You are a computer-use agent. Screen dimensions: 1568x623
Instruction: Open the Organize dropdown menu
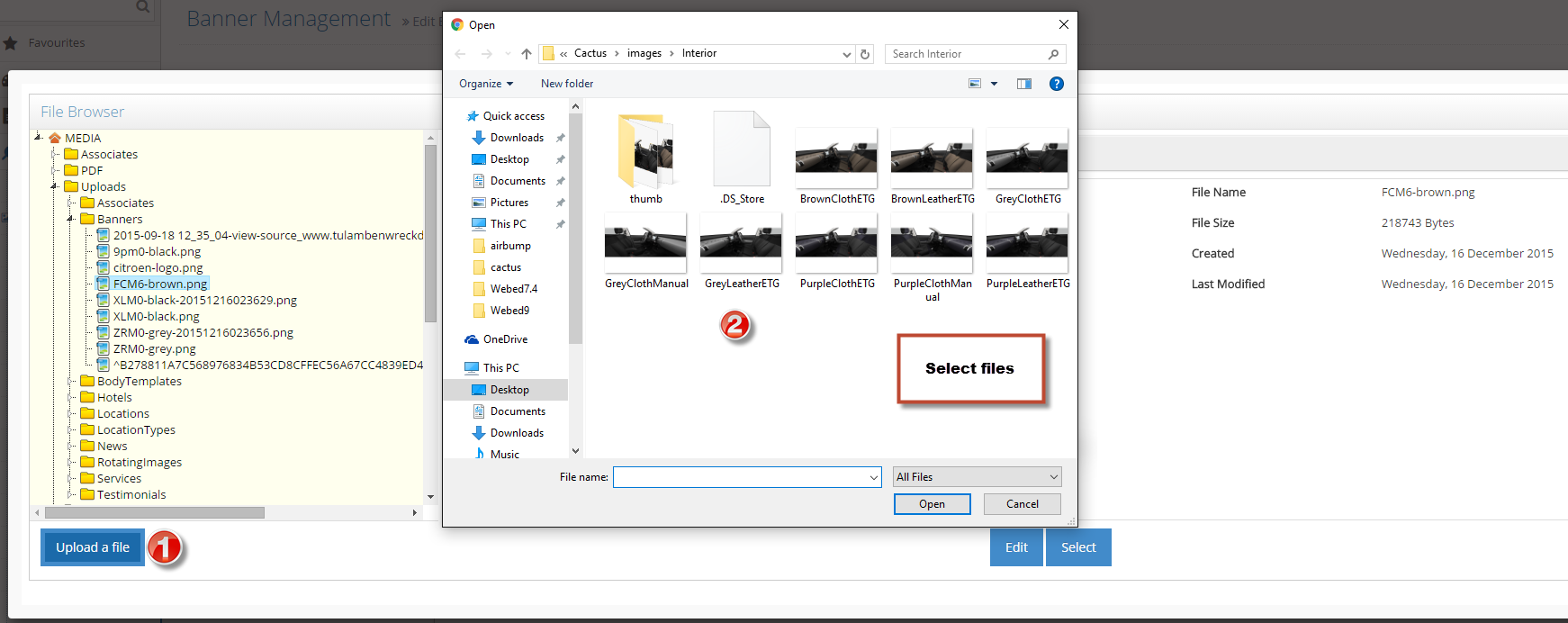point(486,84)
